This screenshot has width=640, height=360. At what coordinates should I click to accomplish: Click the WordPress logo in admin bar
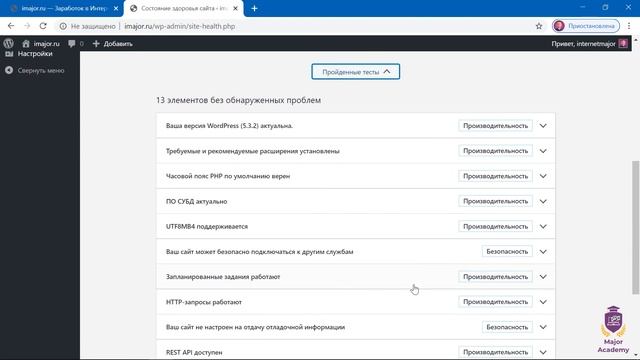(9, 43)
